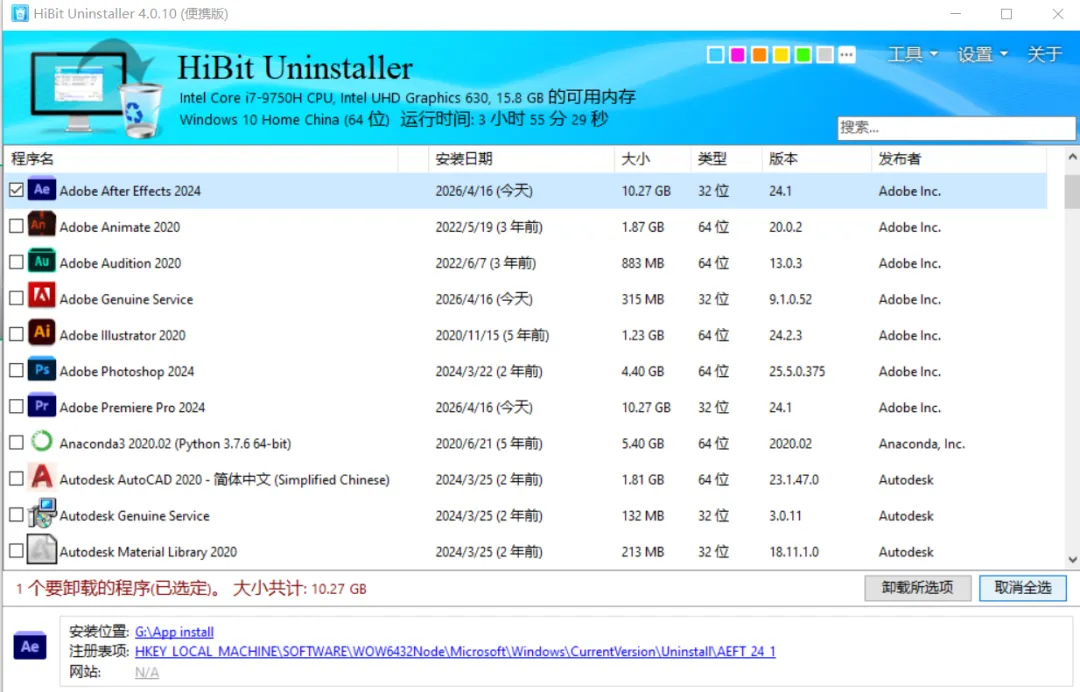Sort by 发布者 column header
1080x692 pixels.
tap(959, 159)
